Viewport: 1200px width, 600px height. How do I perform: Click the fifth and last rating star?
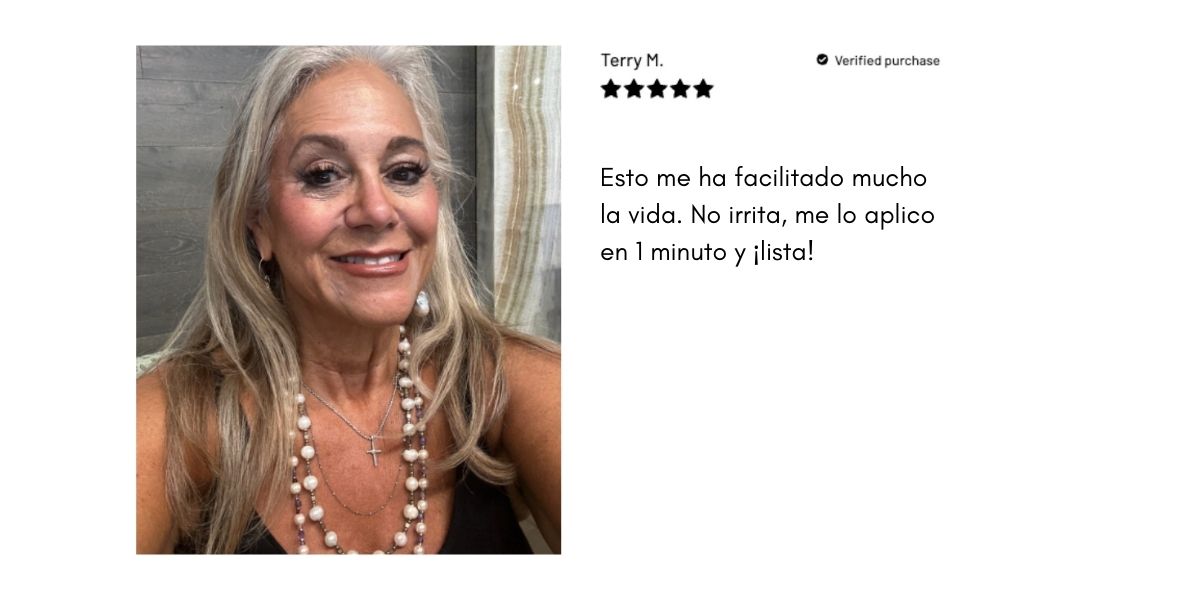tap(703, 89)
